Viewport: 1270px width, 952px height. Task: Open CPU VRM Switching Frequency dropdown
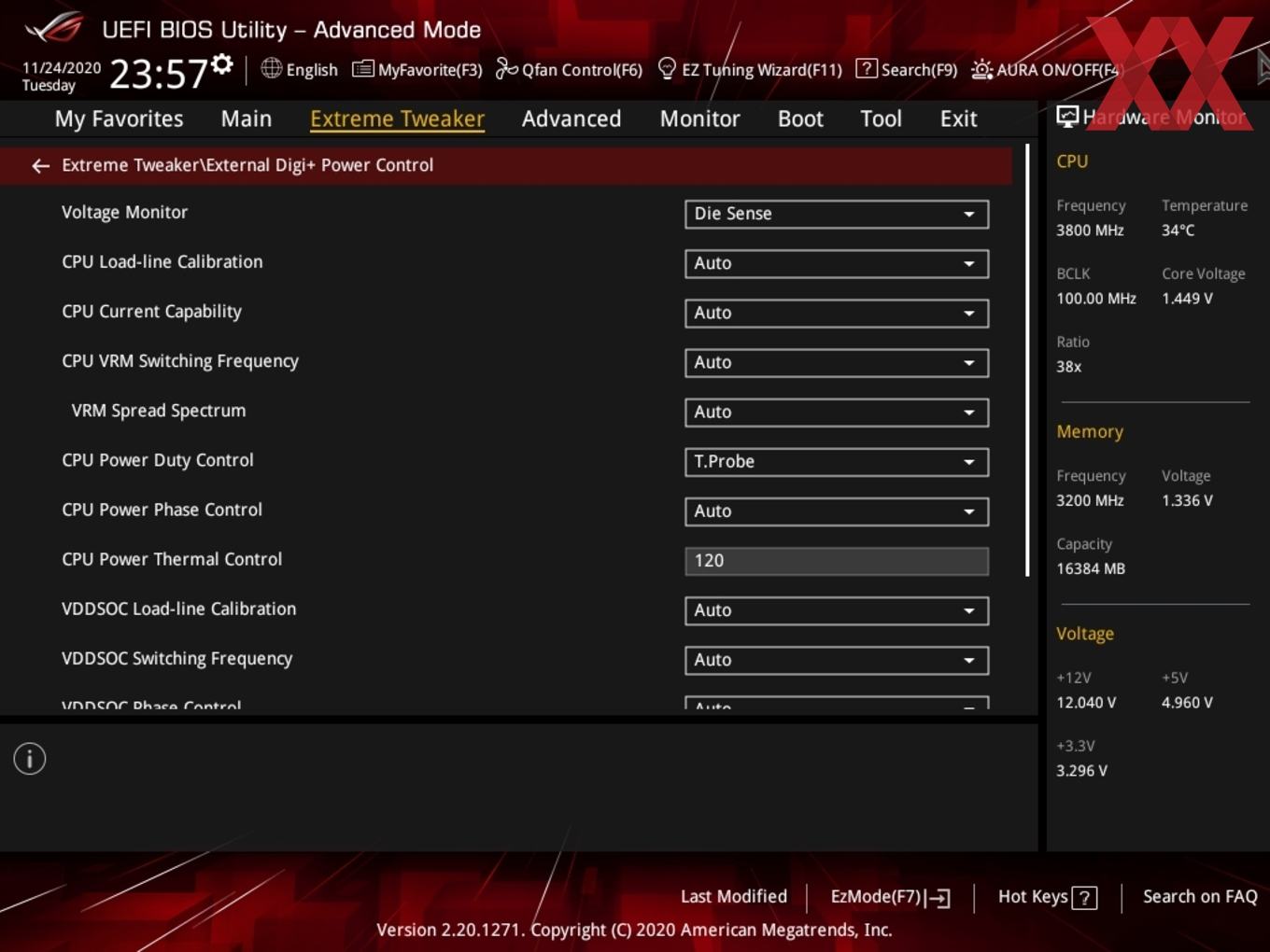click(837, 362)
